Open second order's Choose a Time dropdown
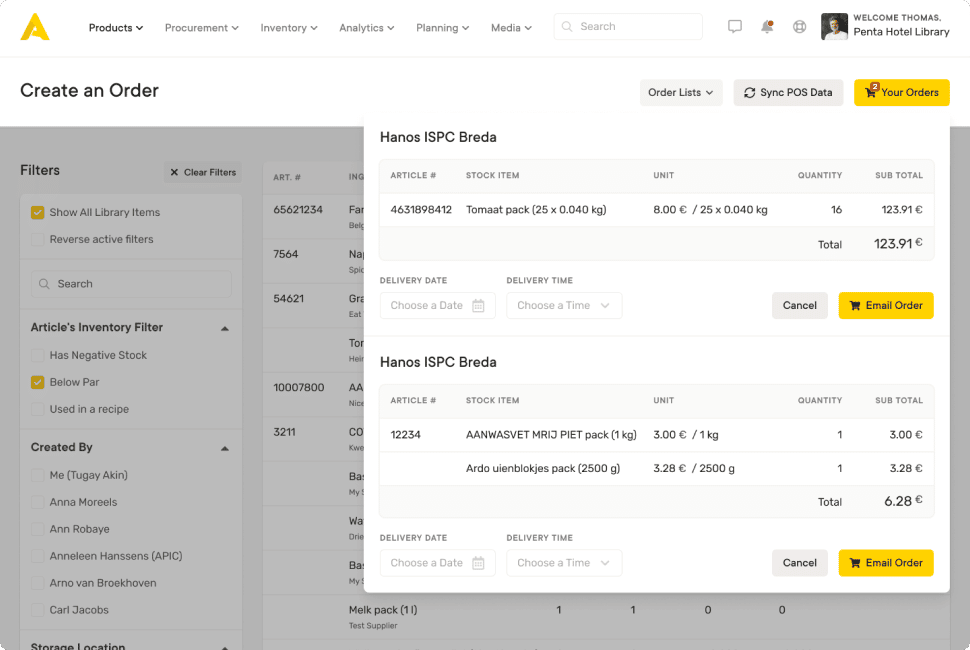The height and width of the screenshot is (650, 970). [564, 563]
